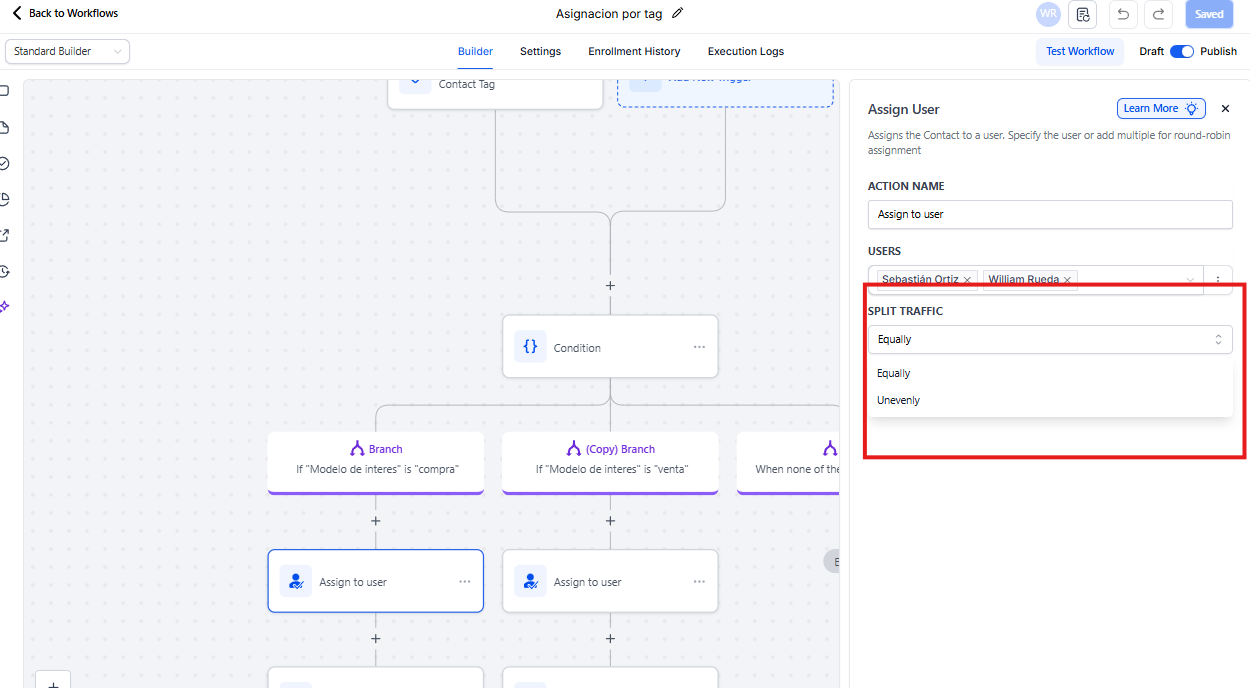Image resolution: width=1250 pixels, height=688 pixels.
Task: Open the Condition node three-dot menu
Action: 699,347
